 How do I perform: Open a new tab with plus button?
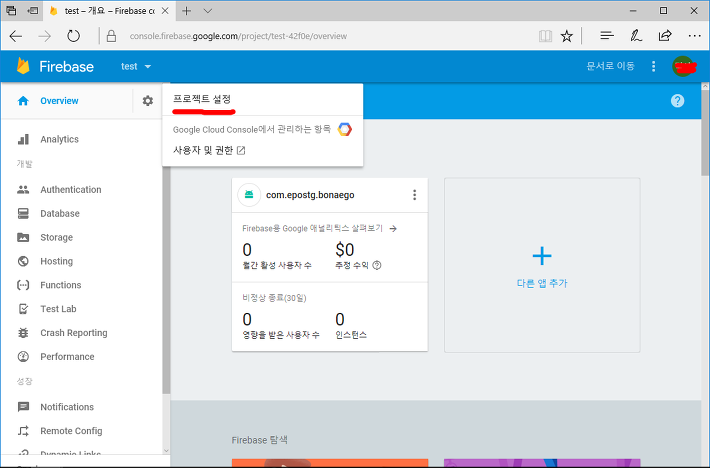point(186,11)
